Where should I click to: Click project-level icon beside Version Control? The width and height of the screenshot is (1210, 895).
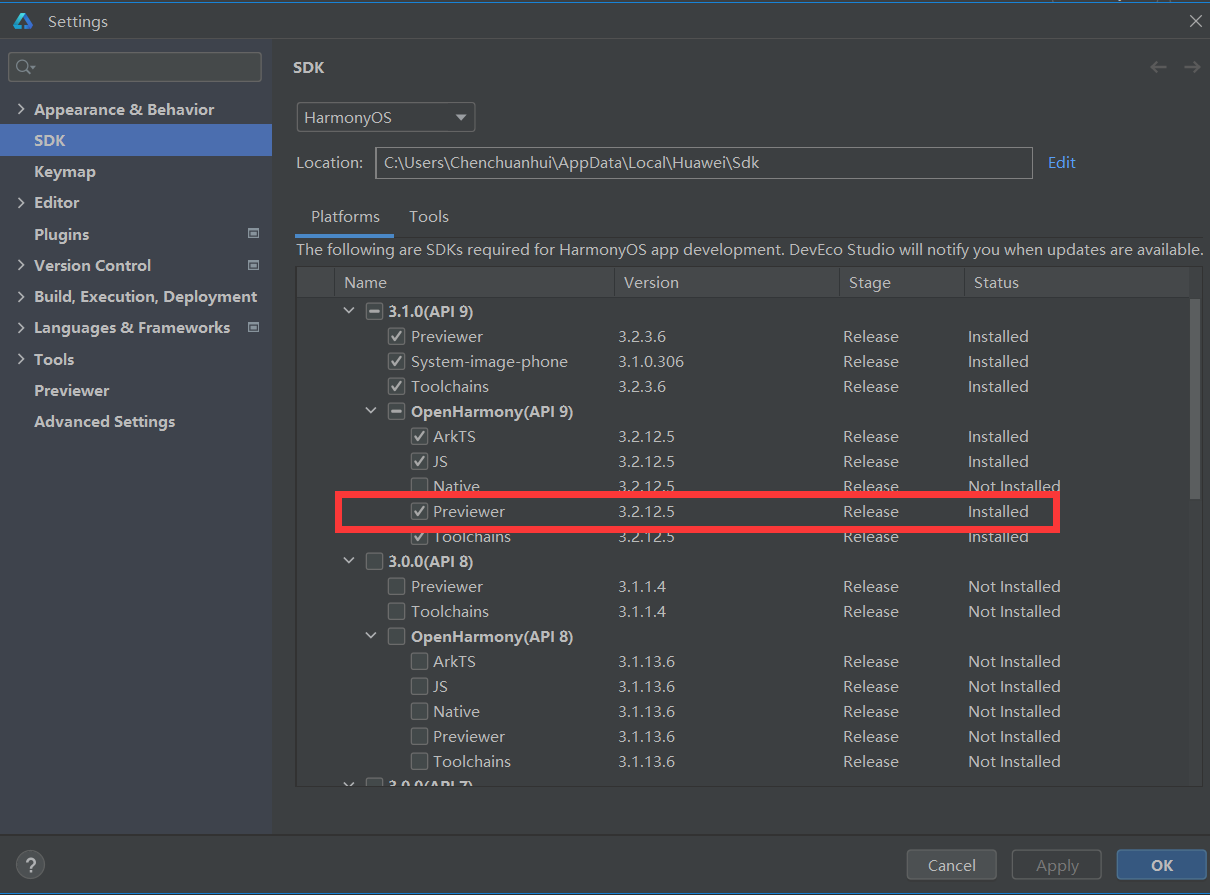pos(253,265)
